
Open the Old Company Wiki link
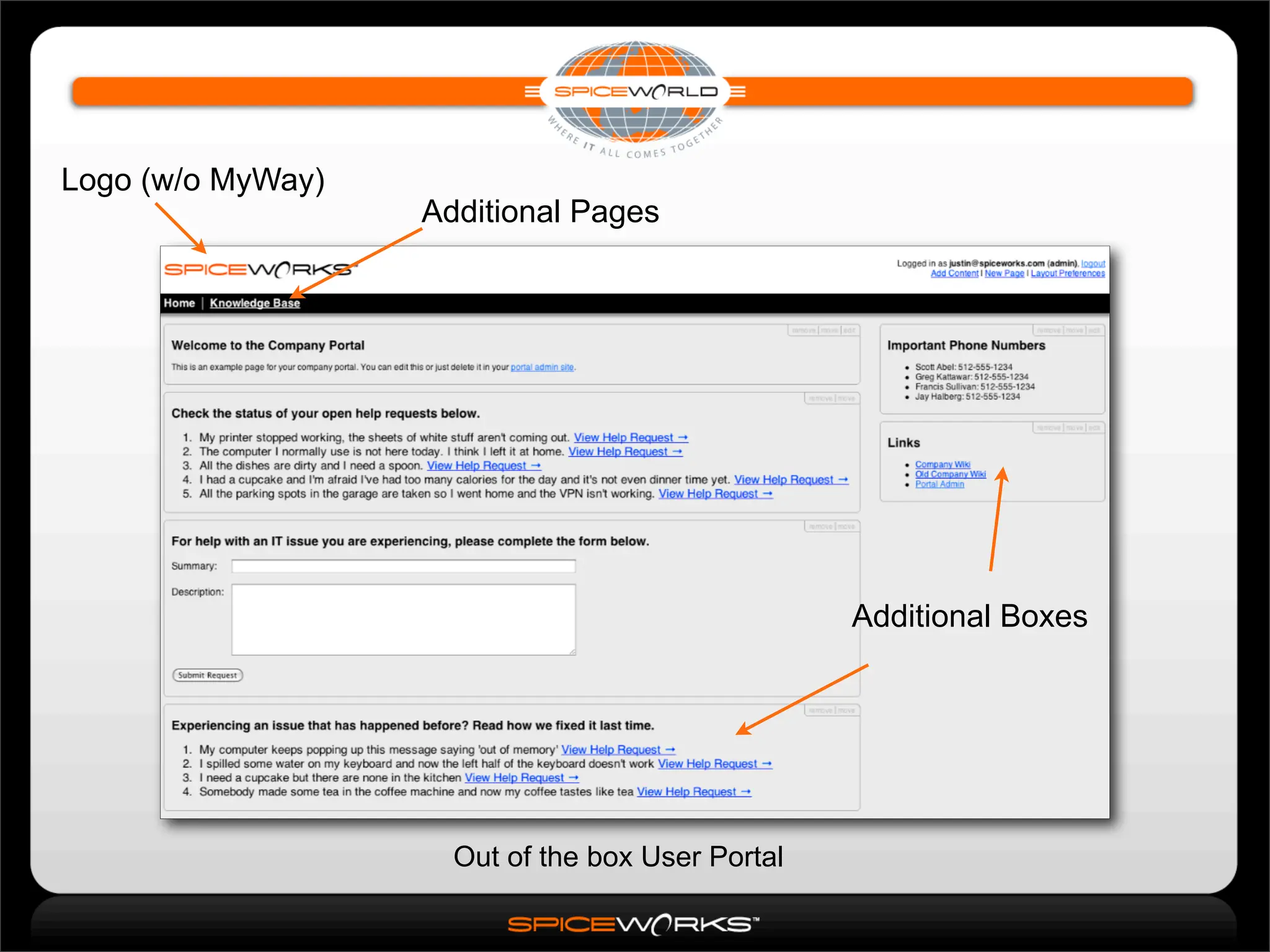(x=950, y=474)
